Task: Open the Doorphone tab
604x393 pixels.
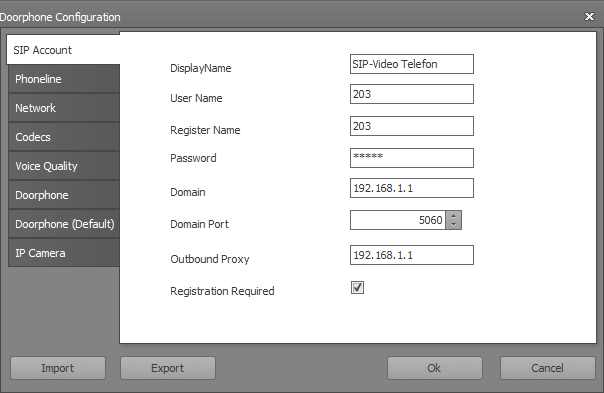Action: [x=64, y=195]
